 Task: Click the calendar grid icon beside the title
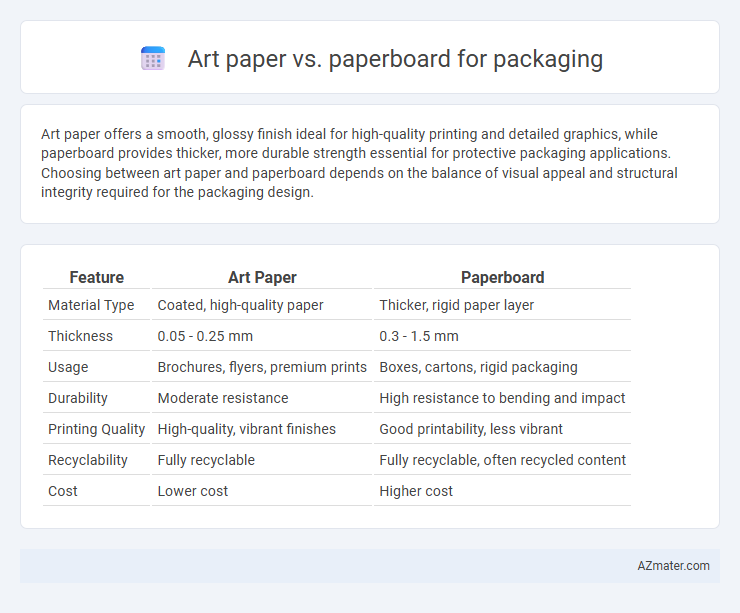(153, 59)
